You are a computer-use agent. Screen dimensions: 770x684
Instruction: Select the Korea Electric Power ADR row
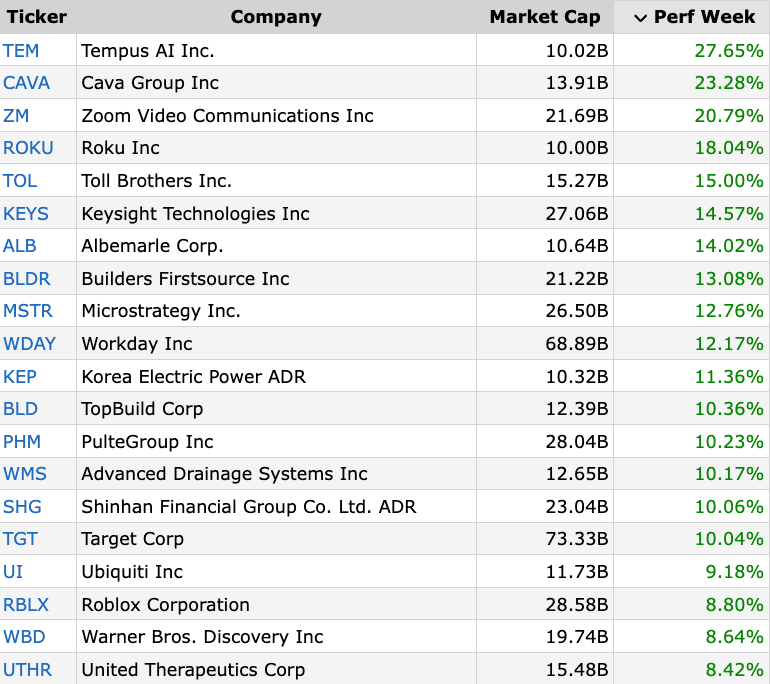tap(193, 377)
